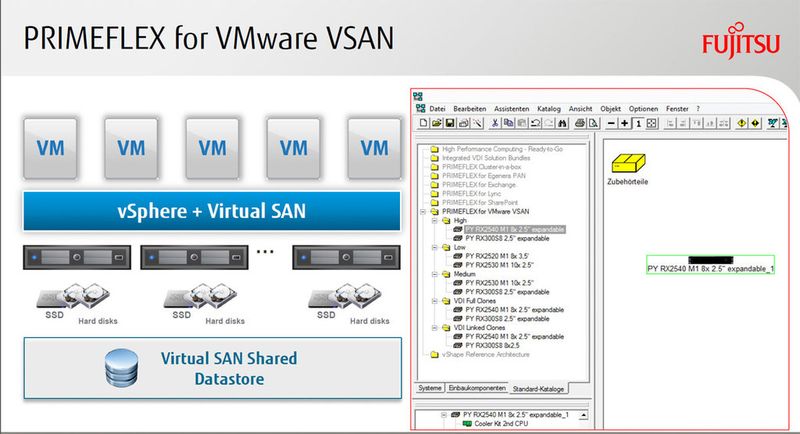The image size is (800, 434).
Task: Collapse the High folder in tree
Action: (435, 221)
